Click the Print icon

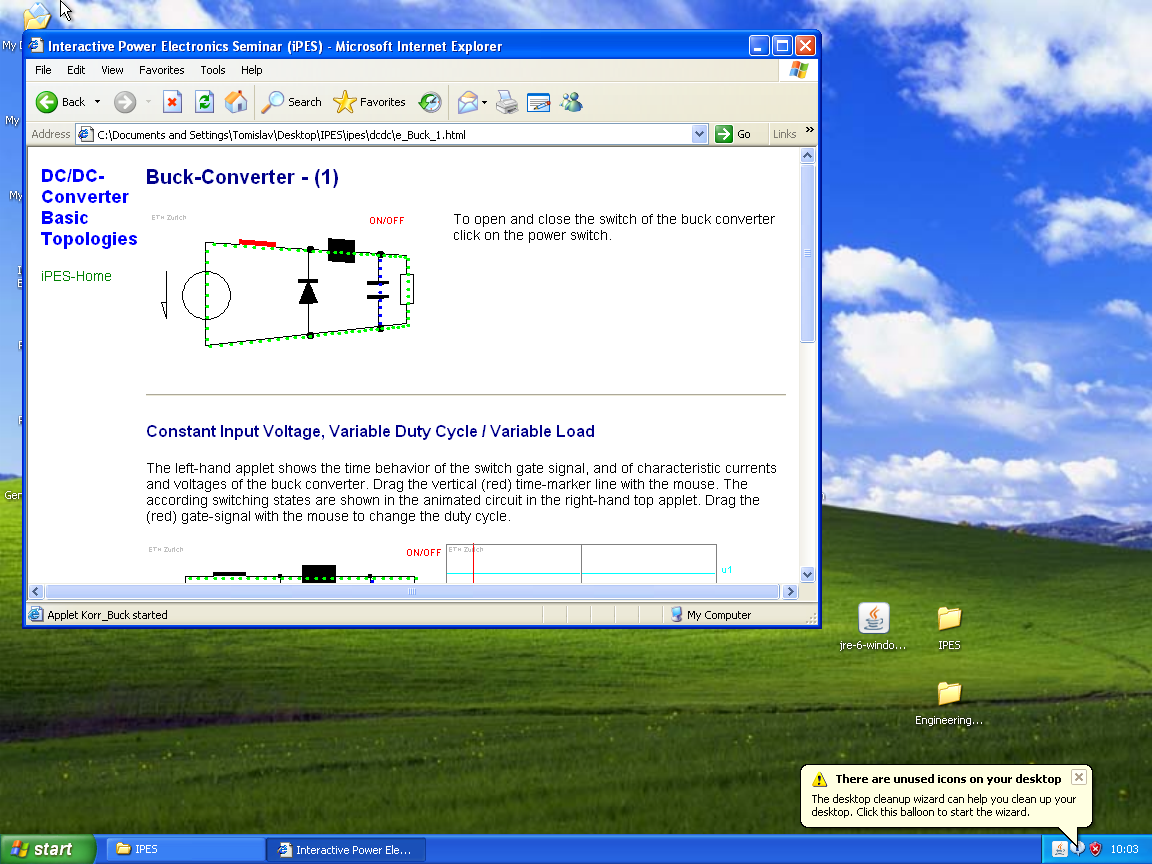(x=507, y=102)
